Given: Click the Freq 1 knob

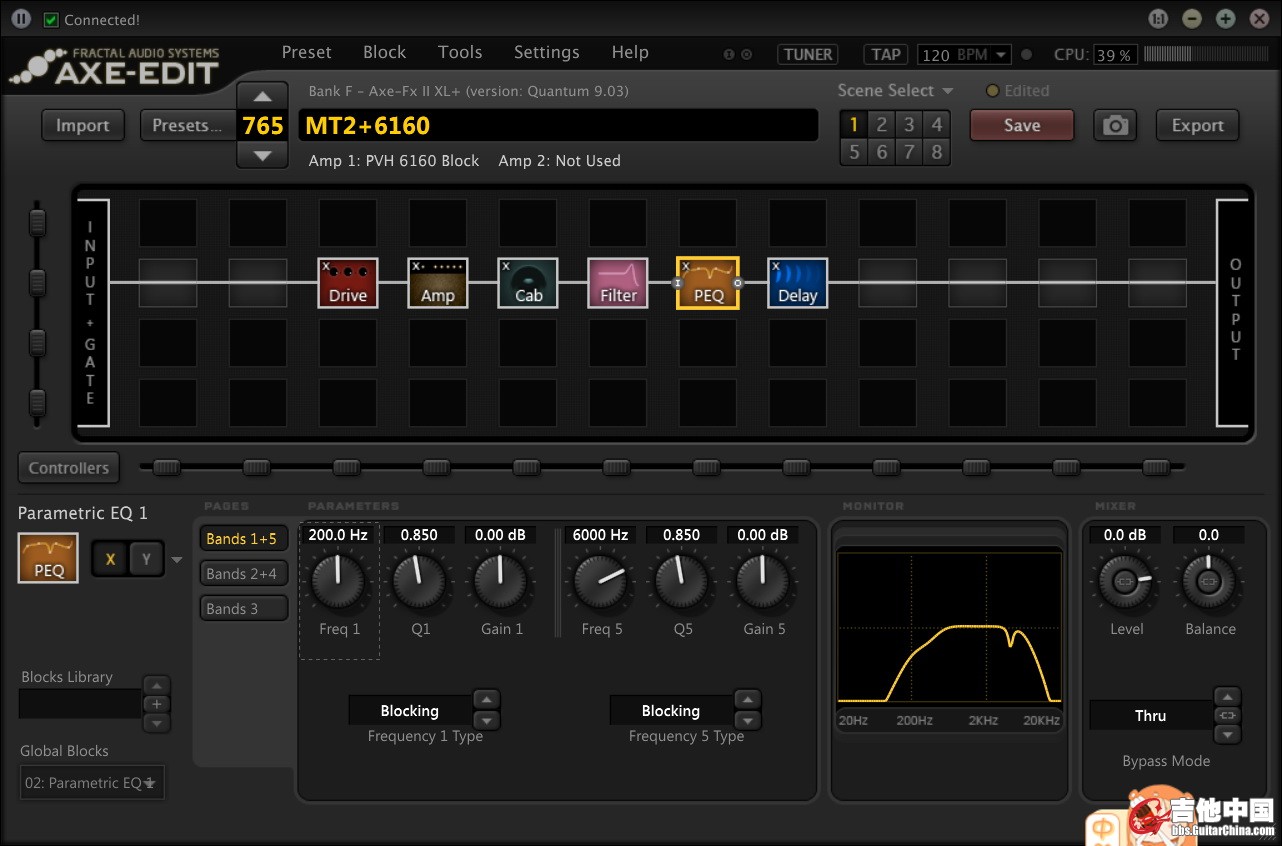Looking at the screenshot, I should [x=338, y=582].
